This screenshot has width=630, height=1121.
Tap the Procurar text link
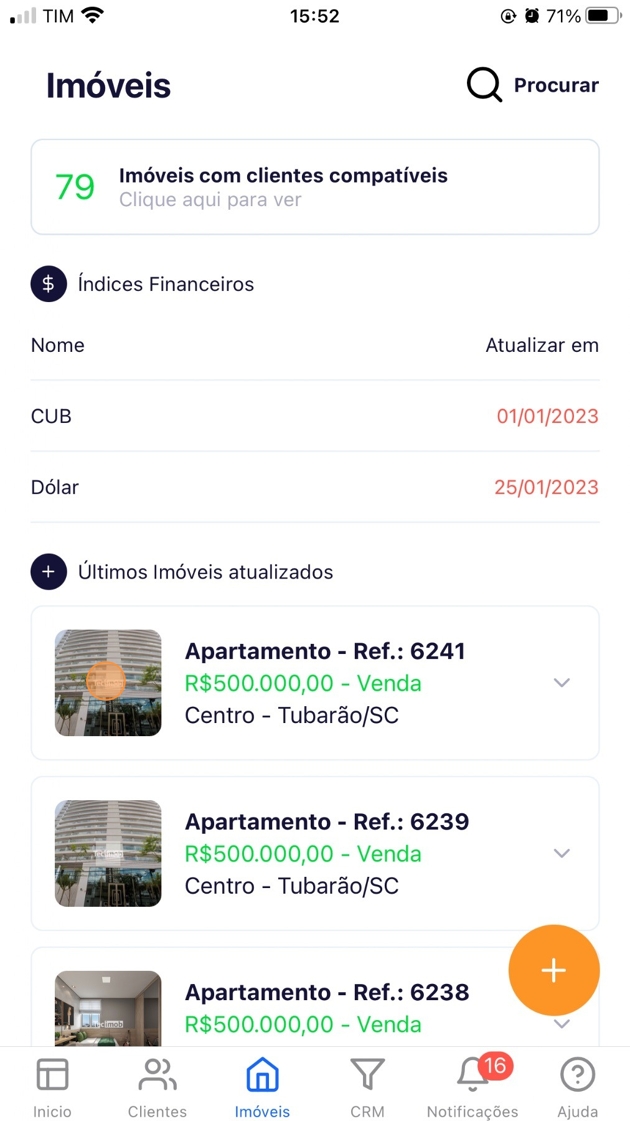tap(556, 86)
